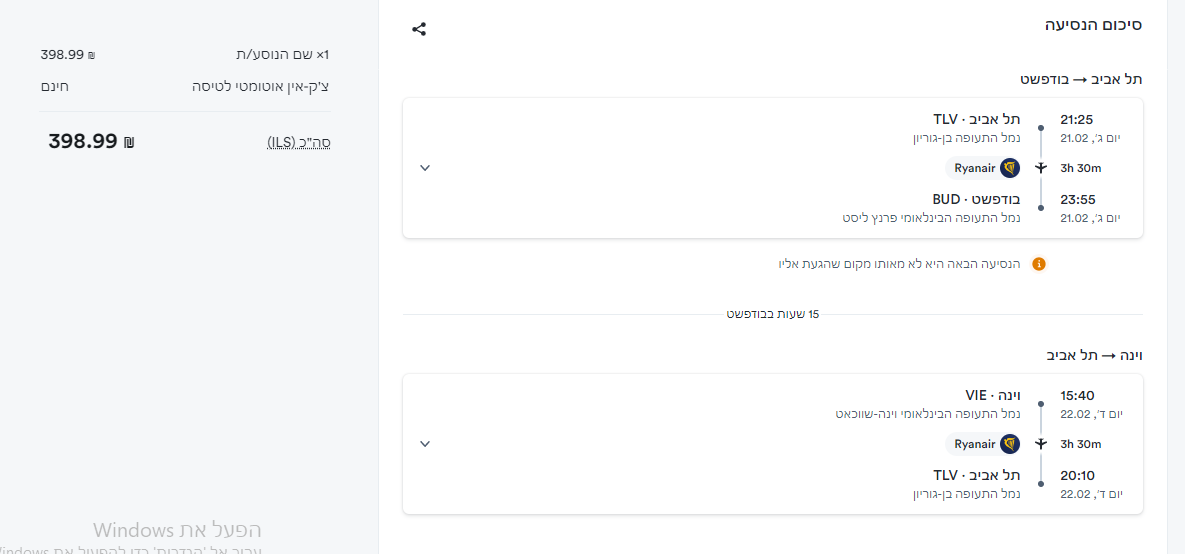Click the 21:25 departure time
Screen dimensions: 1185x554
pyautogui.click(x=1077, y=120)
